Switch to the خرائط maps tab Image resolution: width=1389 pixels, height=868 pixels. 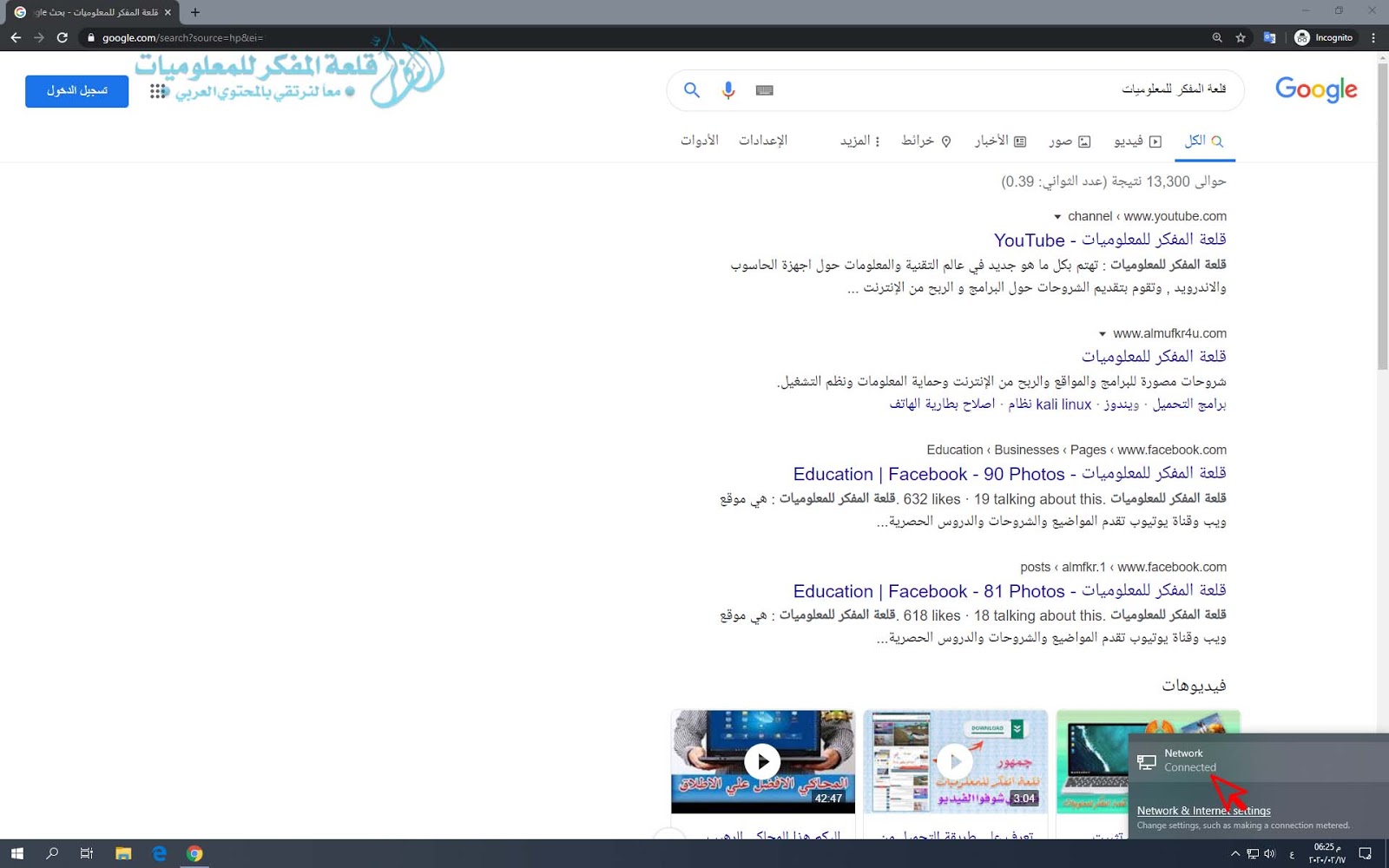click(x=926, y=141)
